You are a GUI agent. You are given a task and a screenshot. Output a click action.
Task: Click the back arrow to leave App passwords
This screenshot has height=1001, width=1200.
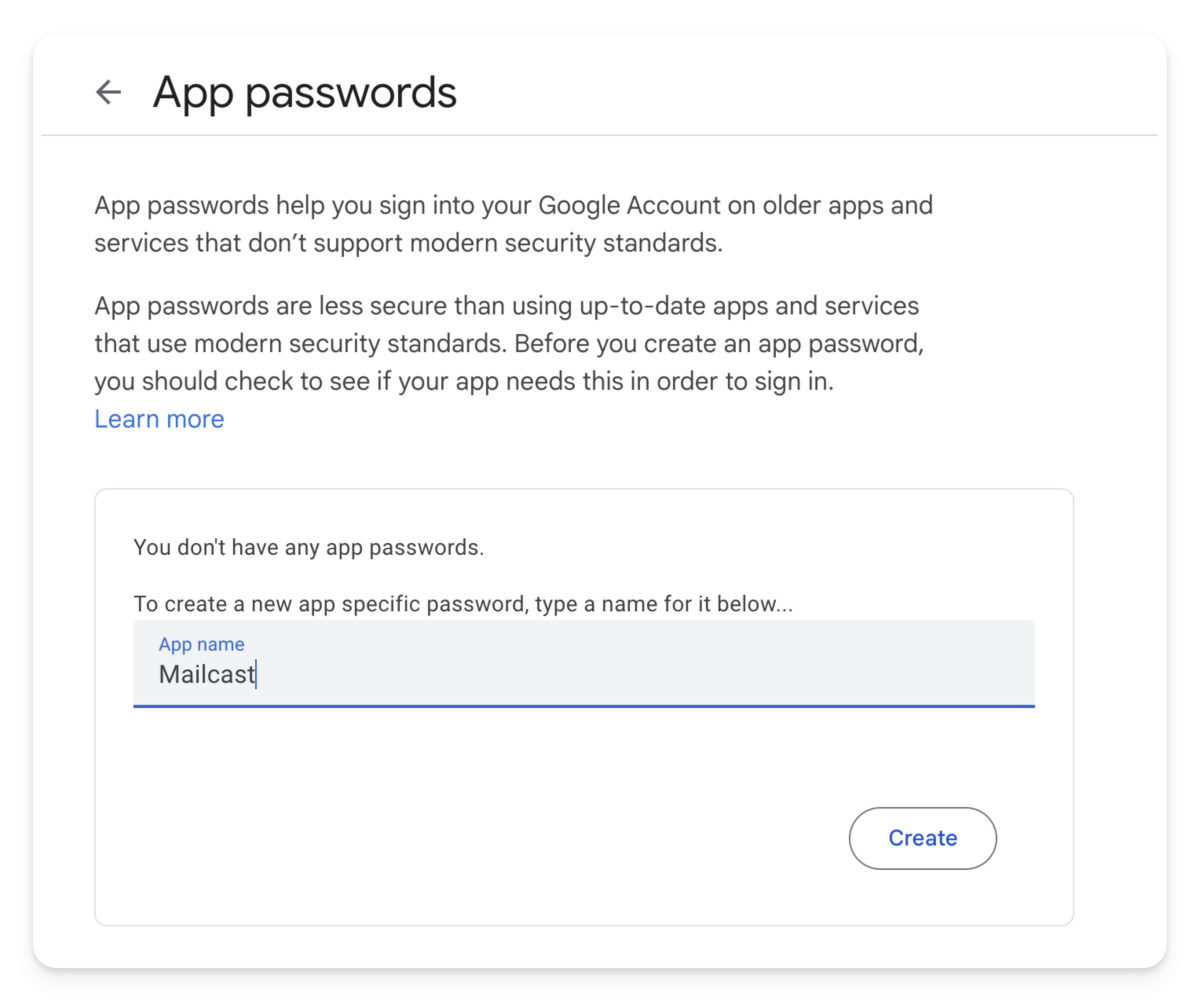pos(108,92)
